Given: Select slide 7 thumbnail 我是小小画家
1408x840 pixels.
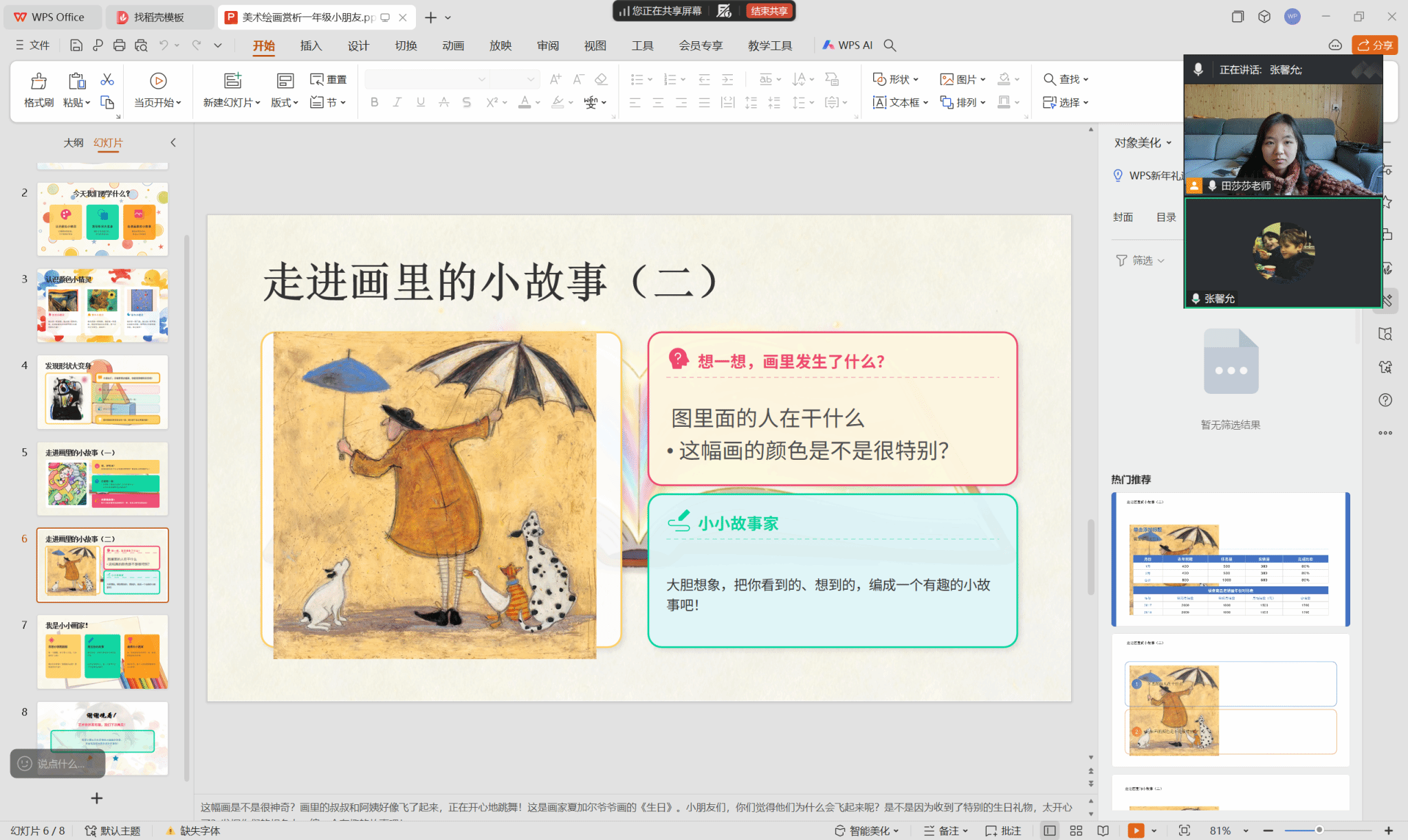Looking at the screenshot, I should tap(102, 652).
